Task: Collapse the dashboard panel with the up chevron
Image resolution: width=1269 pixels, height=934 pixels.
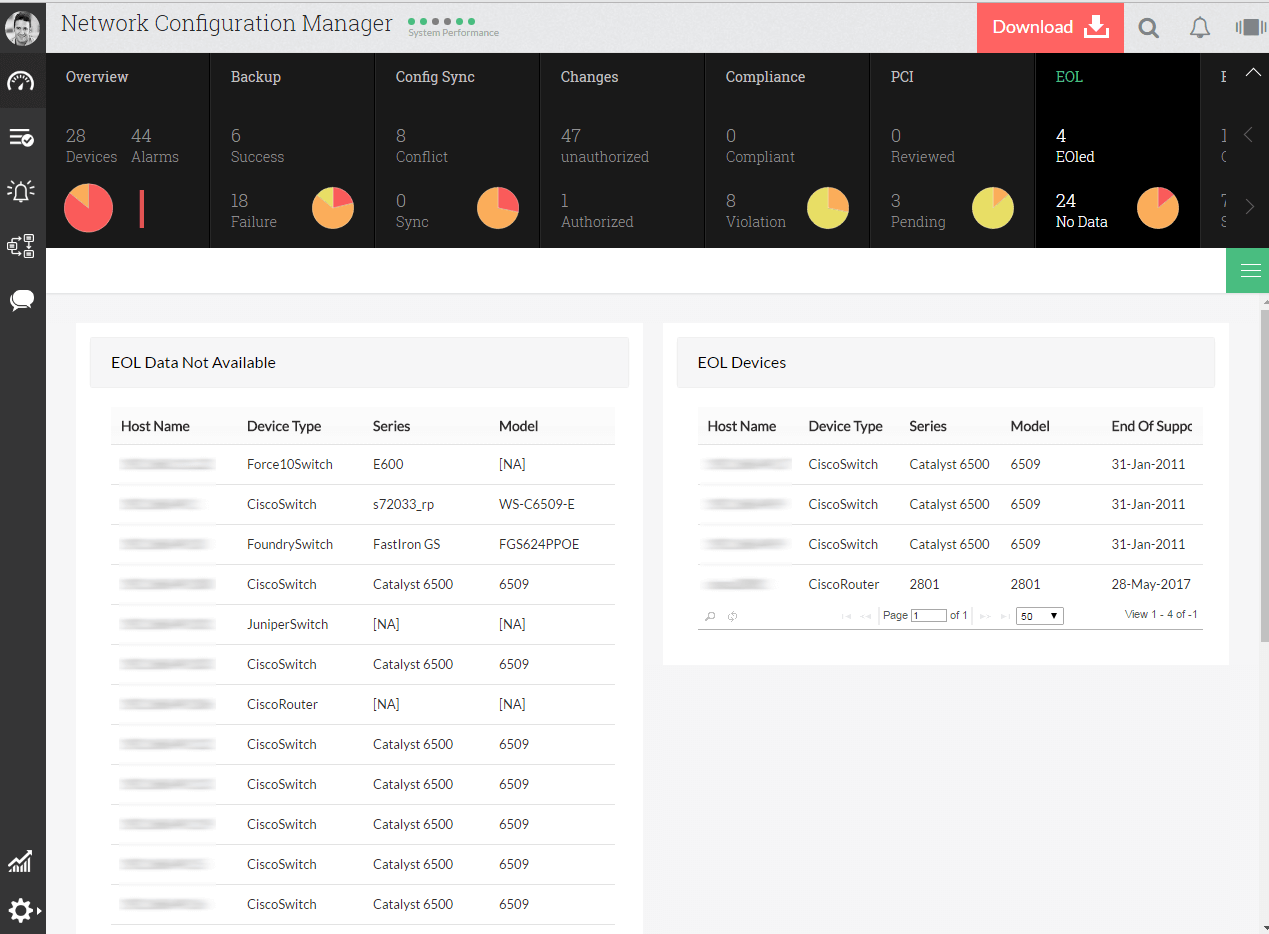Action: [x=1254, y=72]
